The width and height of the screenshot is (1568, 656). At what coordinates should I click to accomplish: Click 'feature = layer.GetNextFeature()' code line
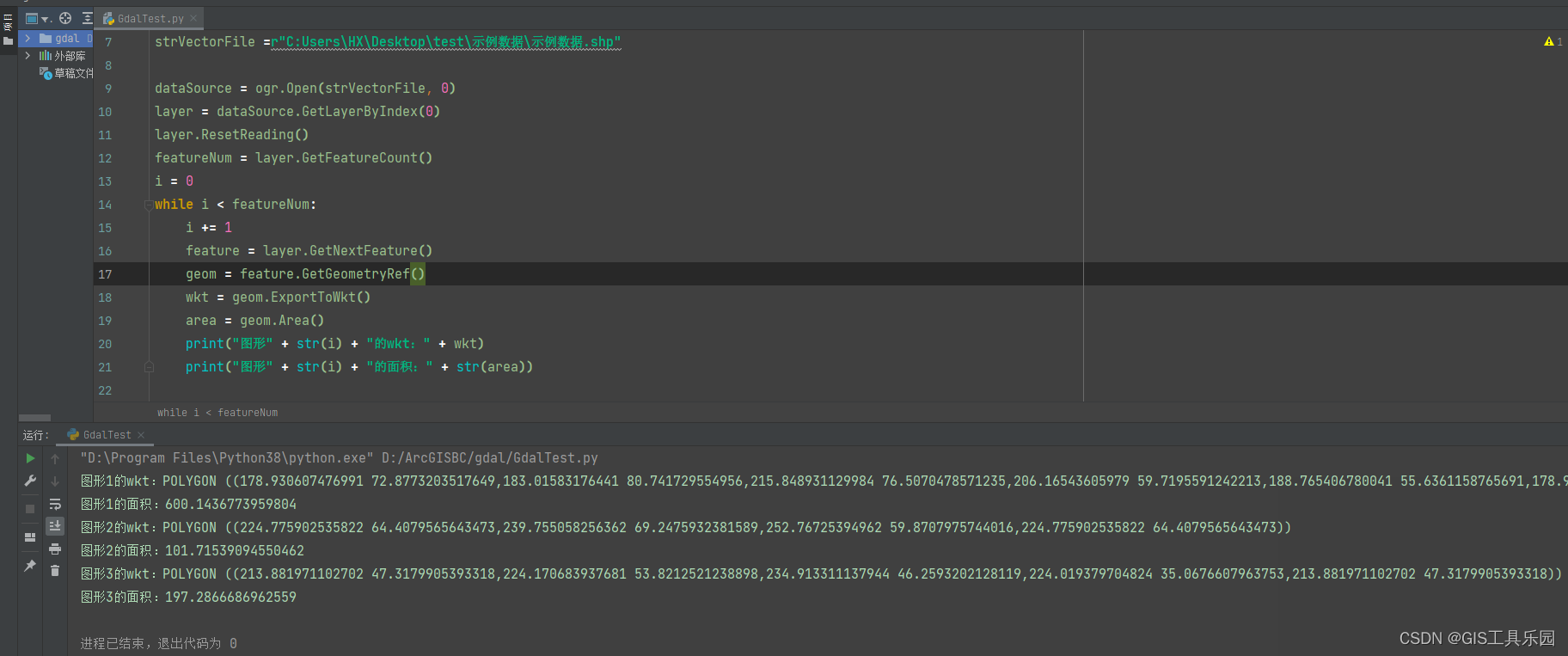click(309, 251)
